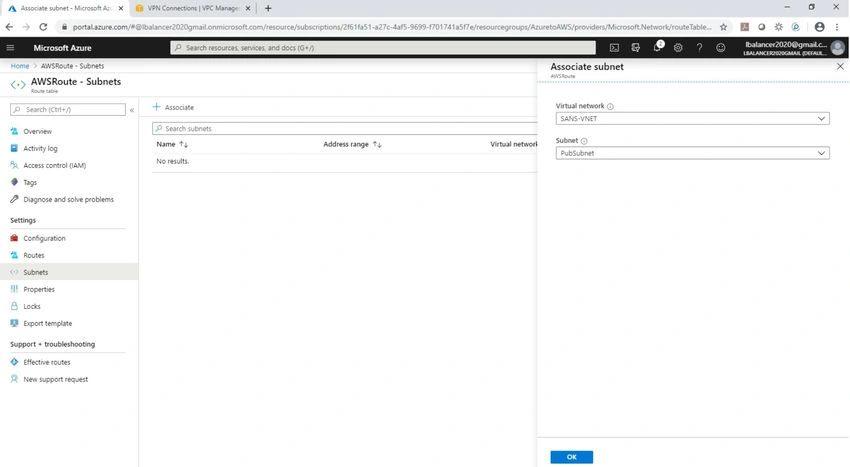Focus the Search resources, services, and docs box

click(x=383, y=48)
